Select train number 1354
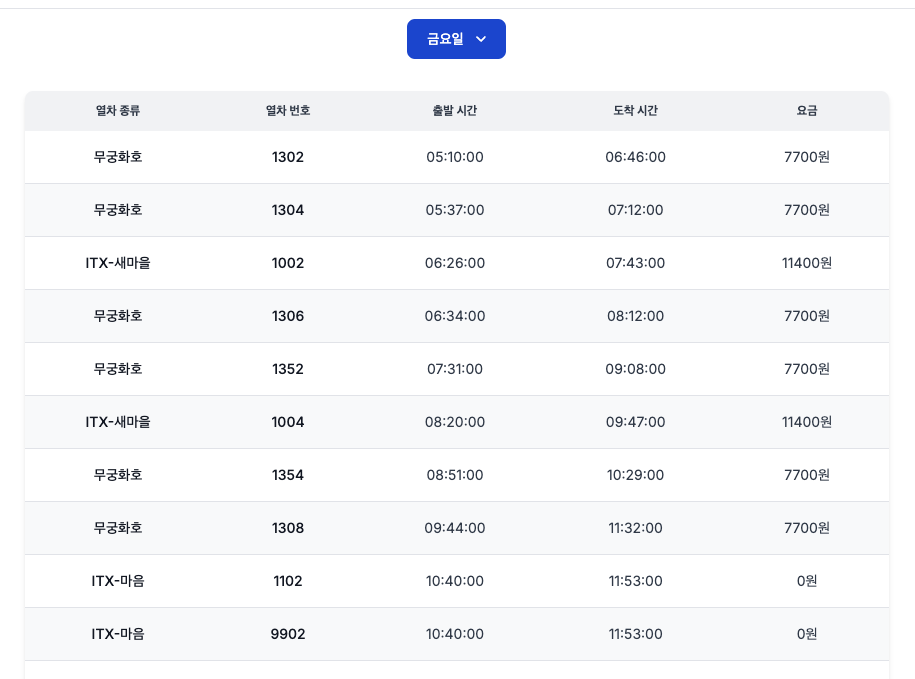The image size is (915, 679). 288,475
